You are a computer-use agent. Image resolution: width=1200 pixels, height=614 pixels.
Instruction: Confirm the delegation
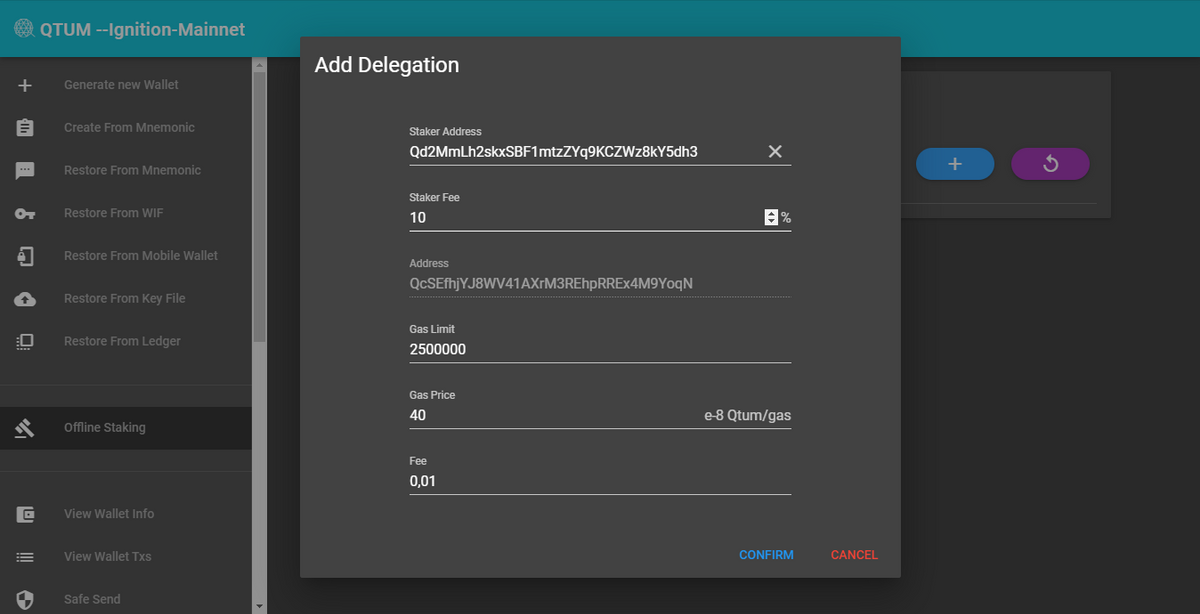[766, 555]
